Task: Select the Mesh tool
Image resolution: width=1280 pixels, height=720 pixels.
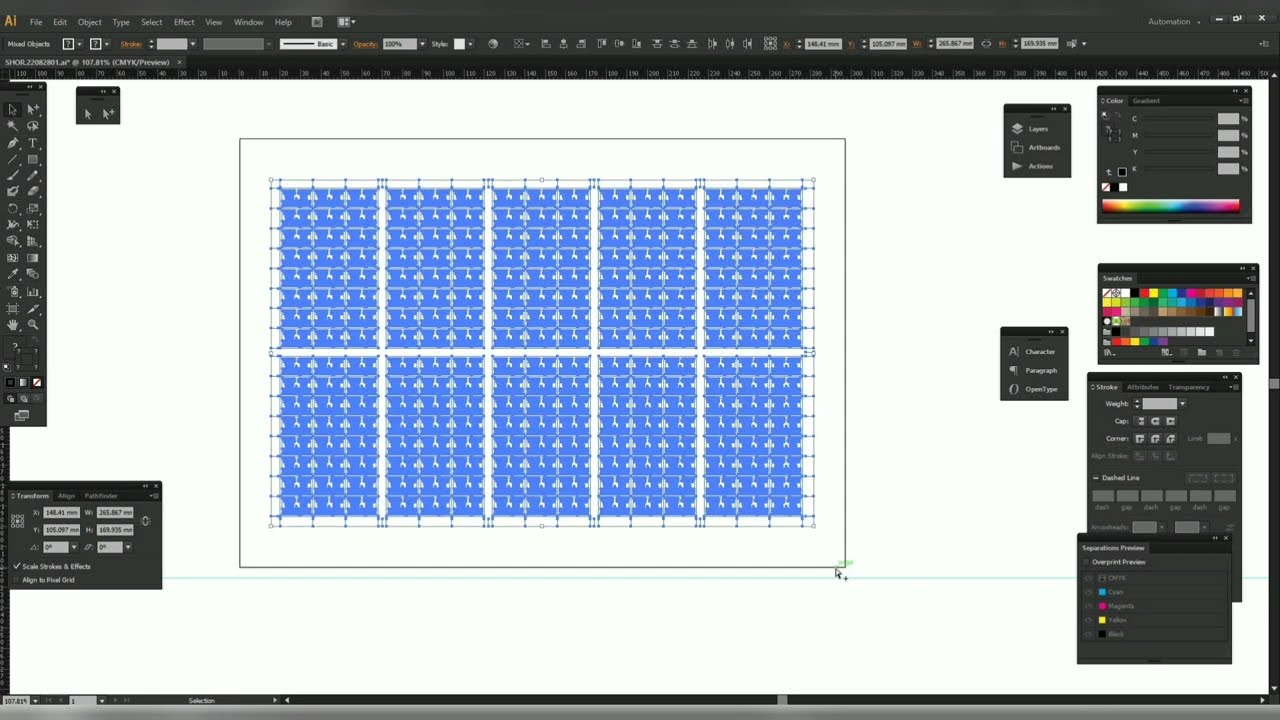Action: 12,258
